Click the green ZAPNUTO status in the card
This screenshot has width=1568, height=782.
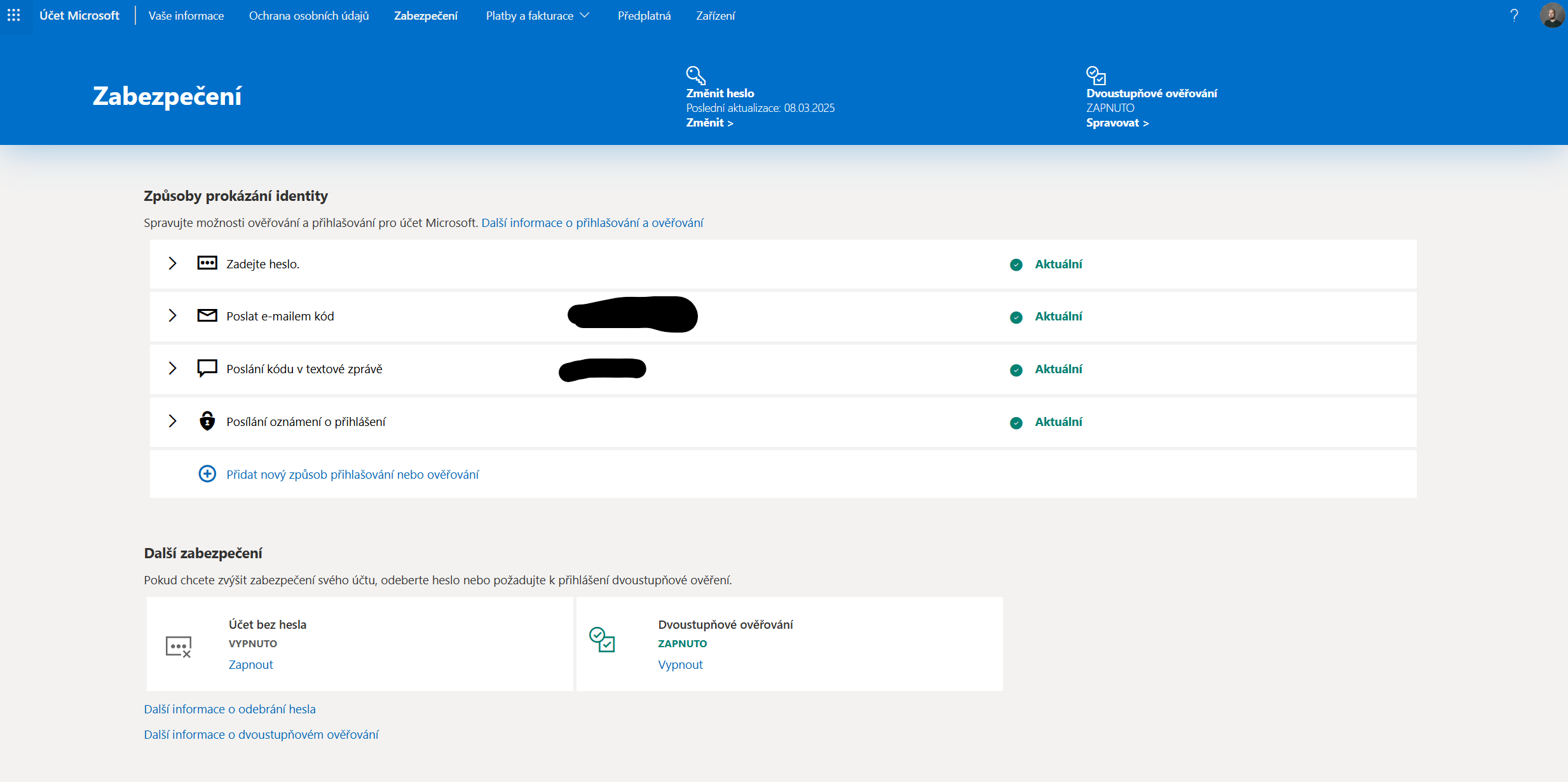coord(683,643)
